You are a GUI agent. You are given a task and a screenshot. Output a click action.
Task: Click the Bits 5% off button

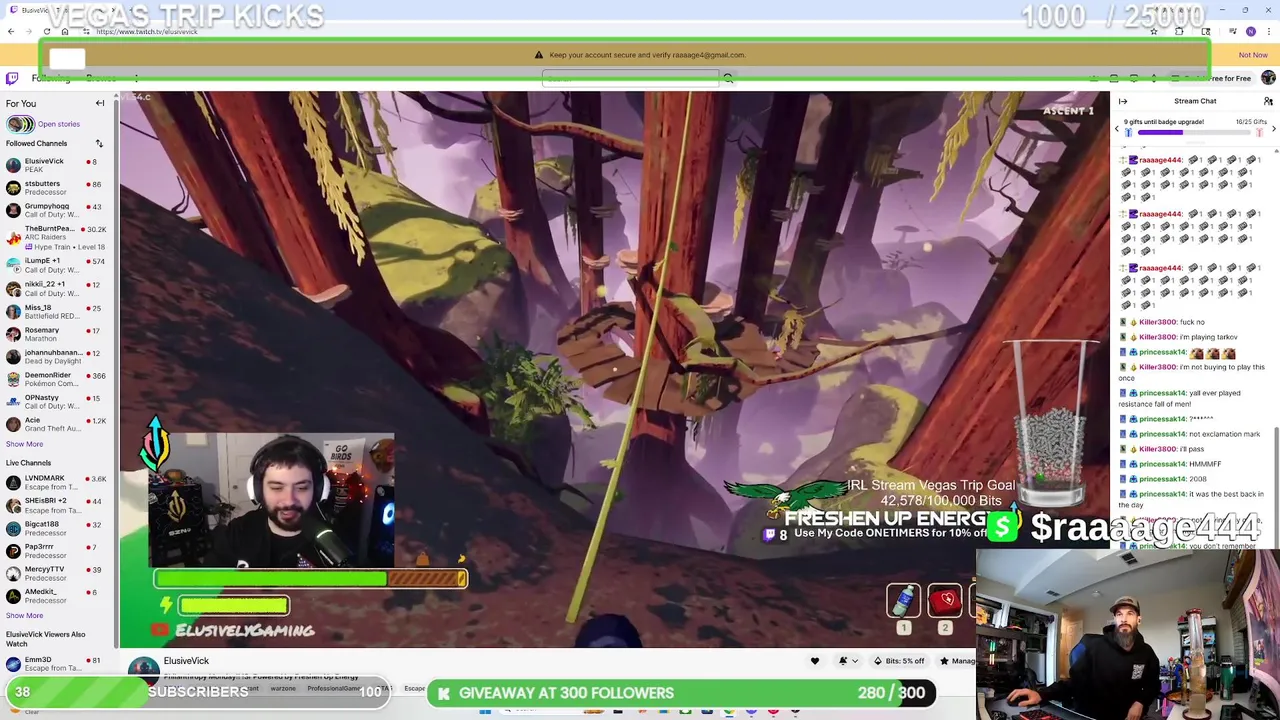[898, 661]
